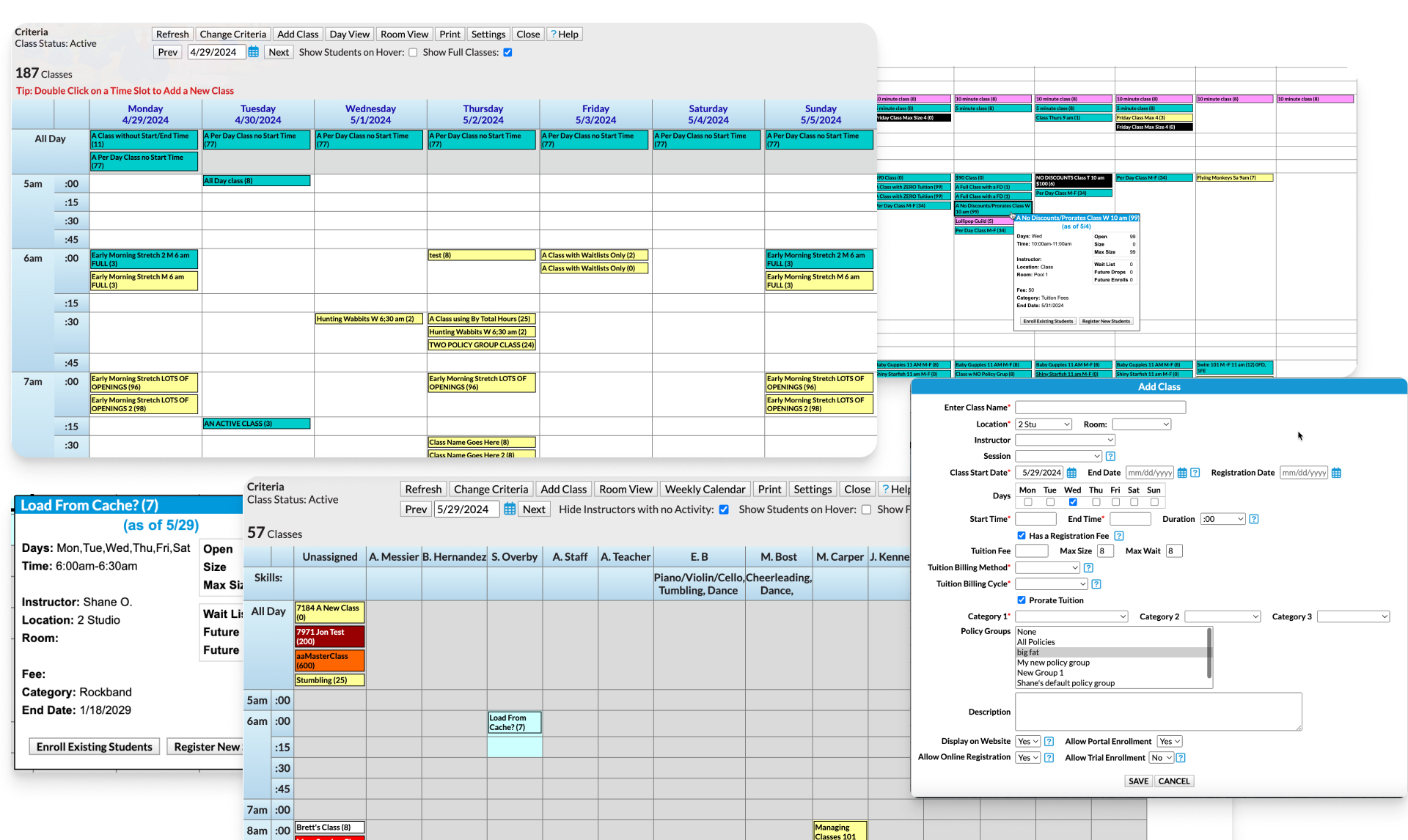1408x840 pixels.
Task: Switch to Weekly Calendar view
Action: (x=705, y=489)
